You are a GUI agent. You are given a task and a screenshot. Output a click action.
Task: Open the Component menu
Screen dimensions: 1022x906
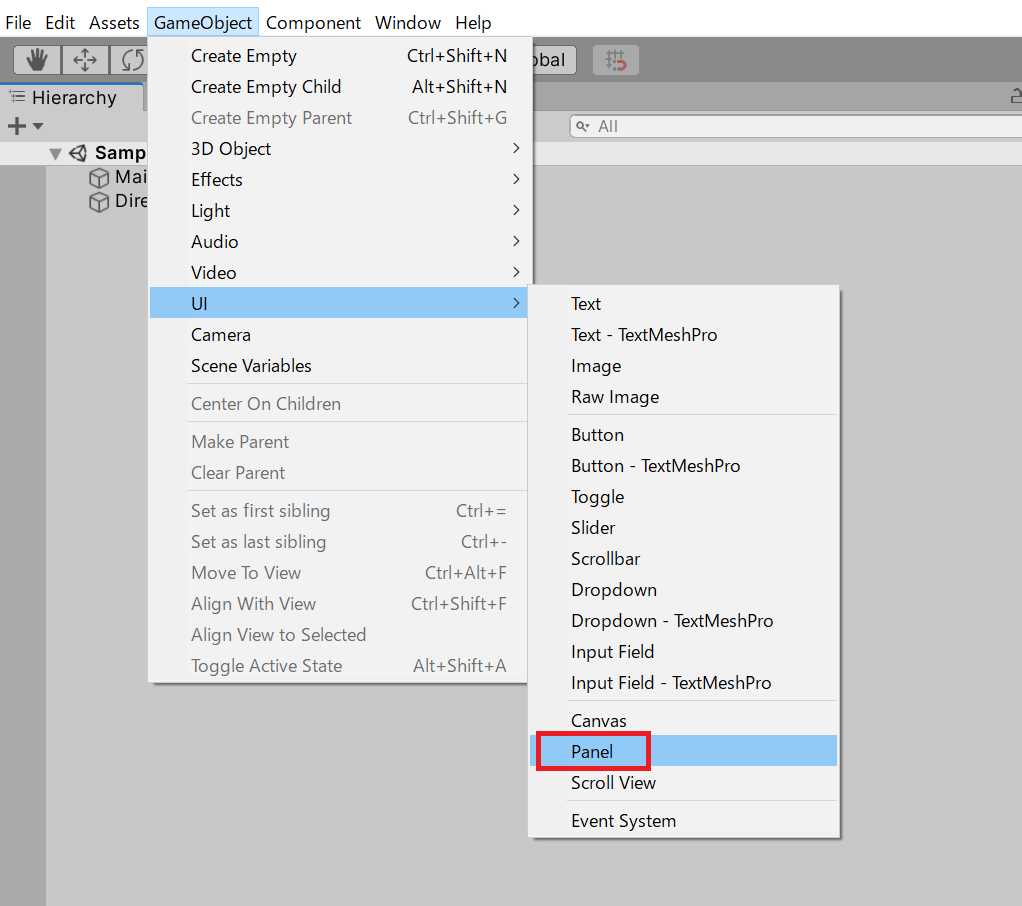tap(313, 22)
